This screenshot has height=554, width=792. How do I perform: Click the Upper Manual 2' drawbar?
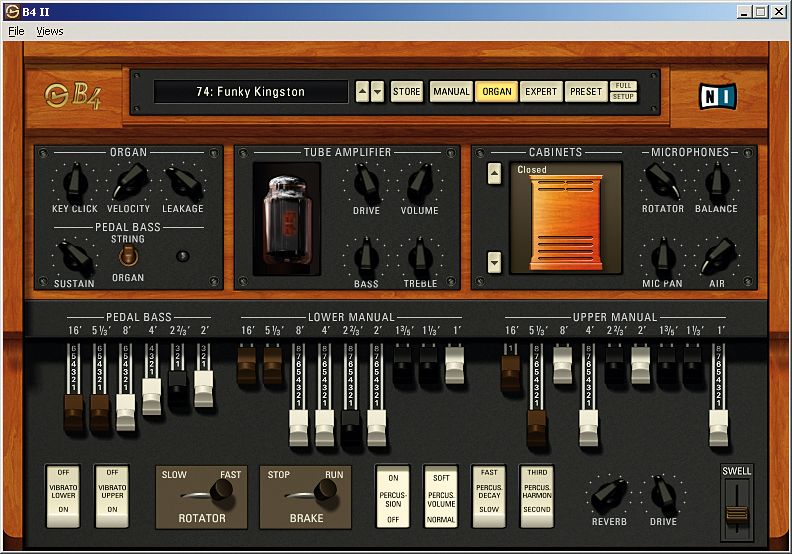pos(640,366)
